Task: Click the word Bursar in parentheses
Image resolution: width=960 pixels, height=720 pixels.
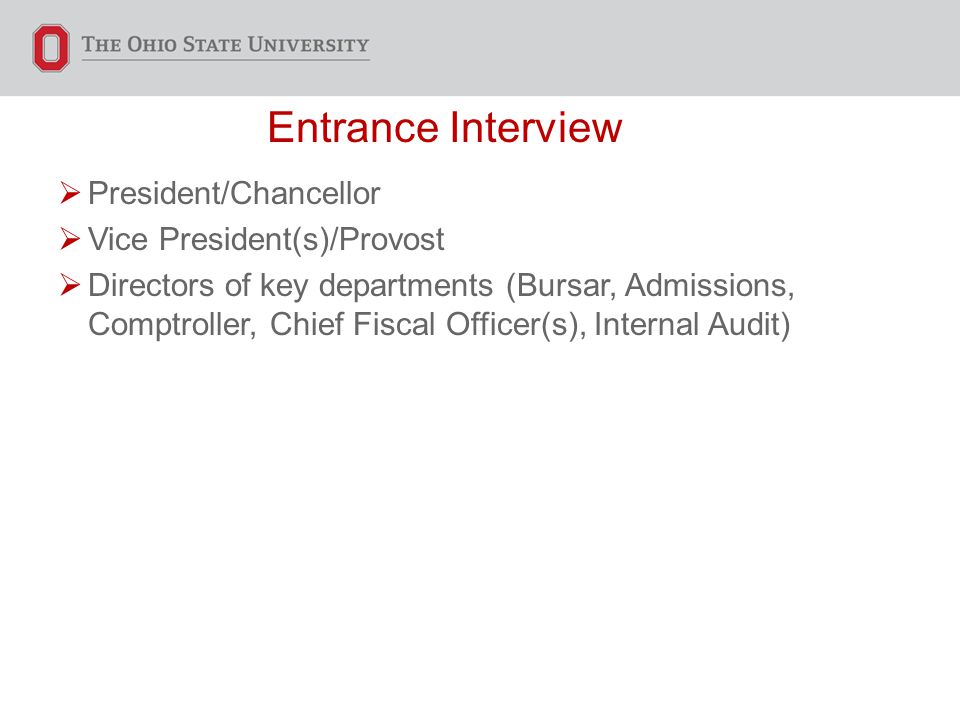Action: click(566, 286)
